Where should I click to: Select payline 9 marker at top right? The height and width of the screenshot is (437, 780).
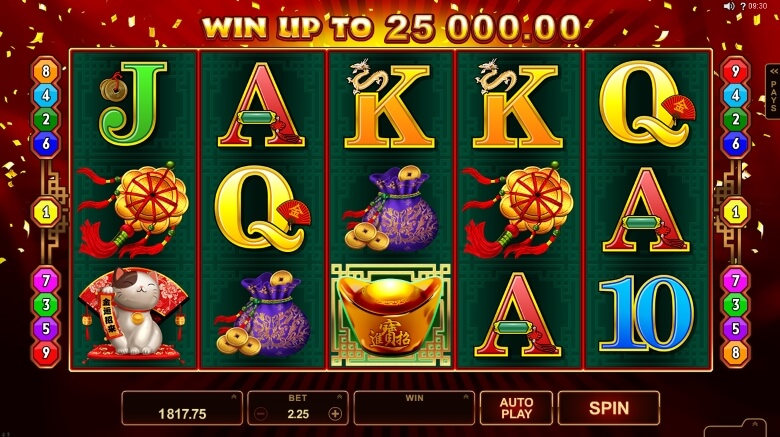735,71
